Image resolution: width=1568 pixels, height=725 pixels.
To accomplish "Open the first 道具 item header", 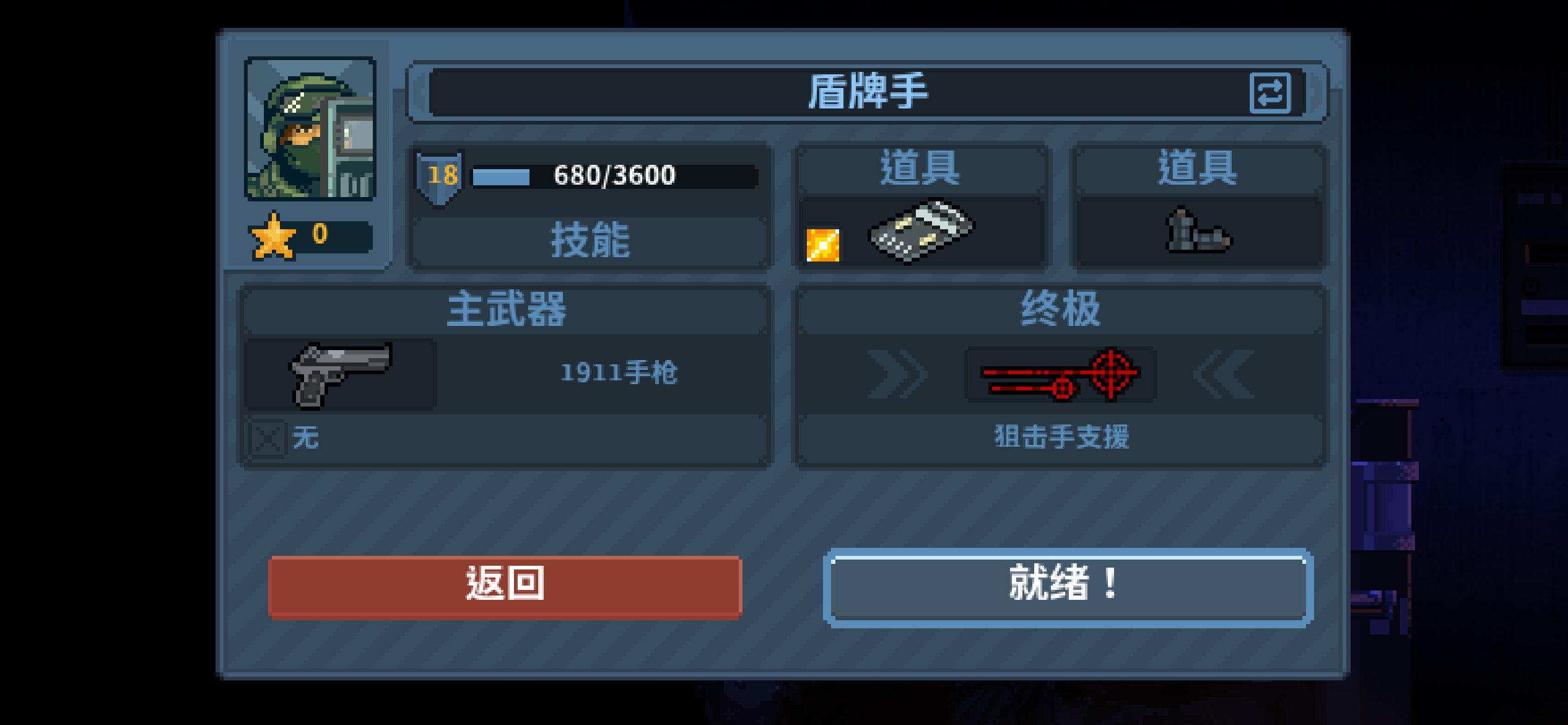I will click(x=921, y=169).
